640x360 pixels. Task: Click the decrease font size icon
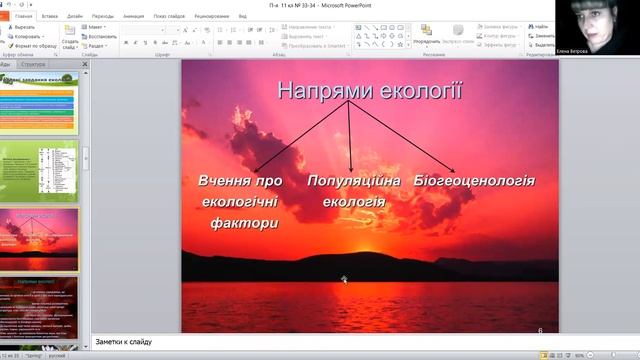point(195,30)
